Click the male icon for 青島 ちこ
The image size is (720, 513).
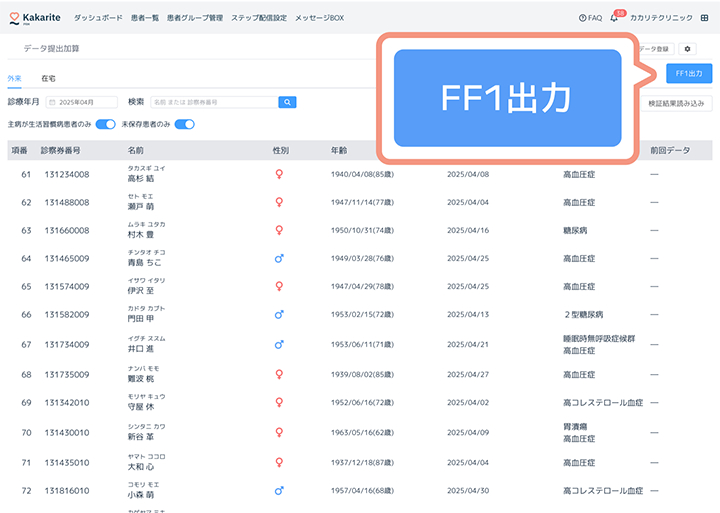pos(279,259)
